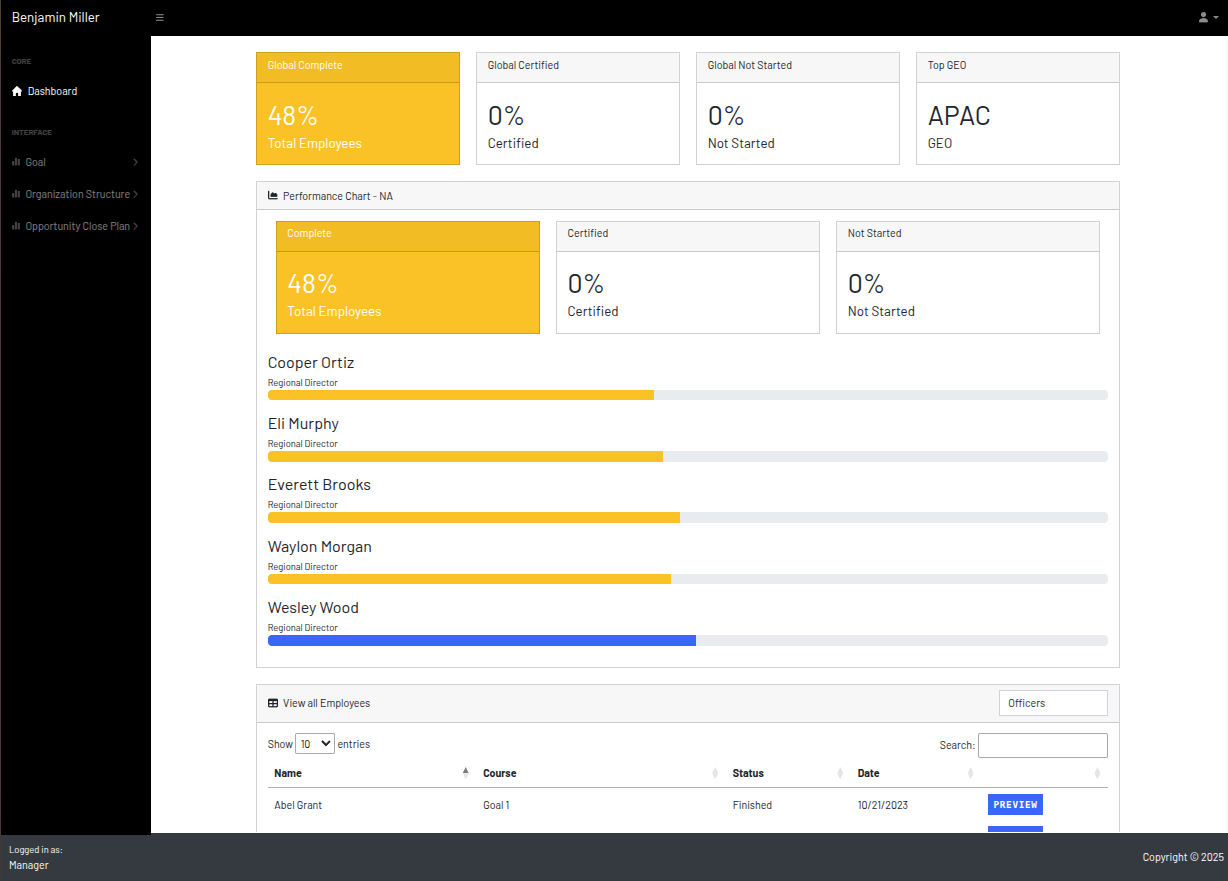Screen dimensions: 1228x881
Task: Click the Global Complete 48% card
Action: pyautogui.click(x=358, y=108)
